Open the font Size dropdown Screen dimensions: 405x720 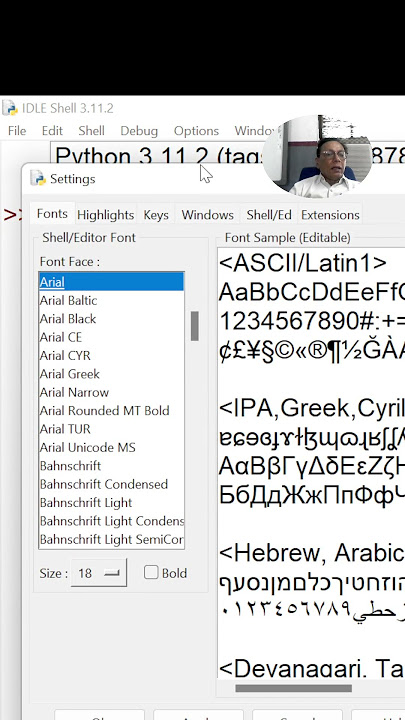(99, 573)
